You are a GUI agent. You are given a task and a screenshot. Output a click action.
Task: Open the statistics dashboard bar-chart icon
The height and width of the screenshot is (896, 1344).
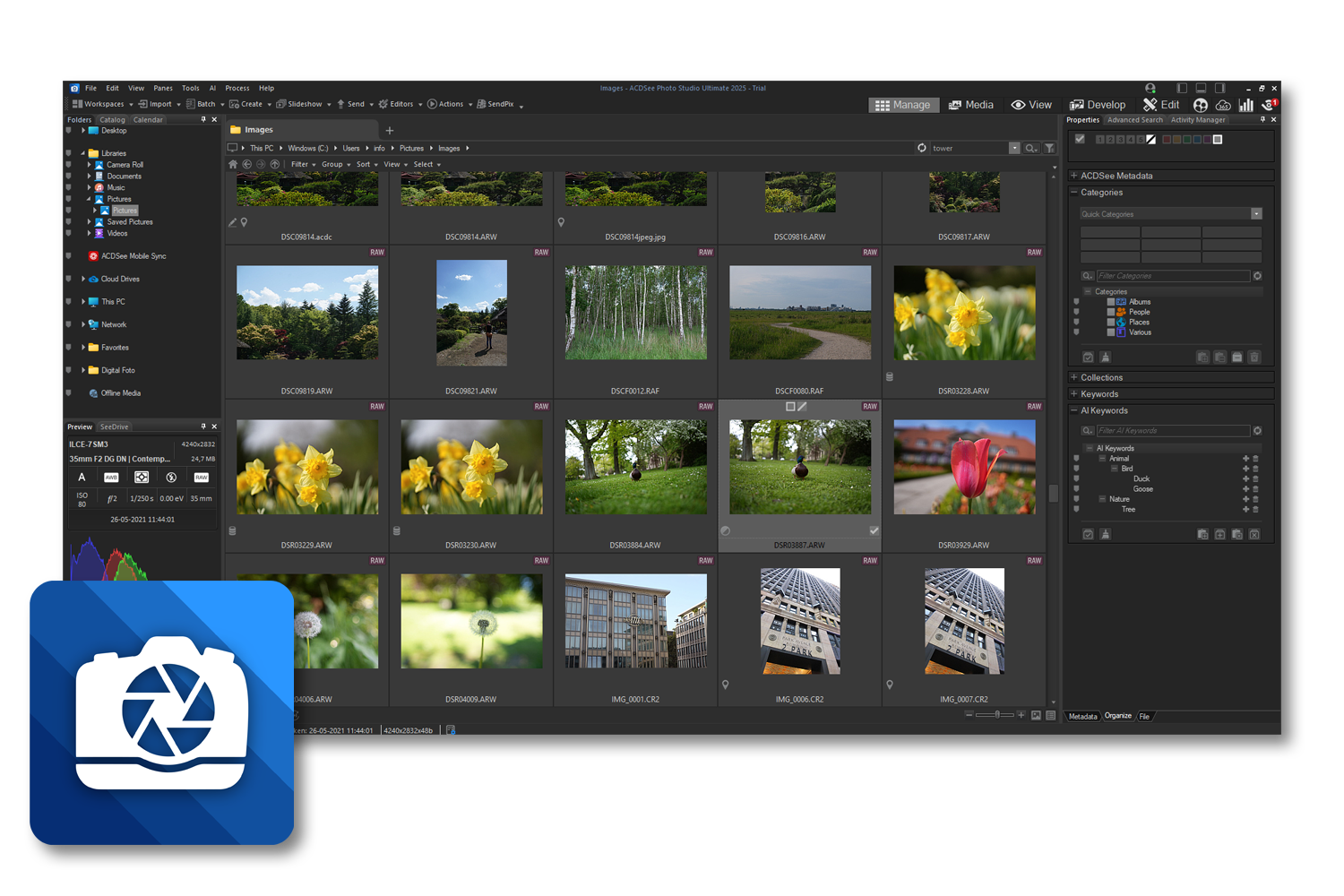pos(1245,105)
